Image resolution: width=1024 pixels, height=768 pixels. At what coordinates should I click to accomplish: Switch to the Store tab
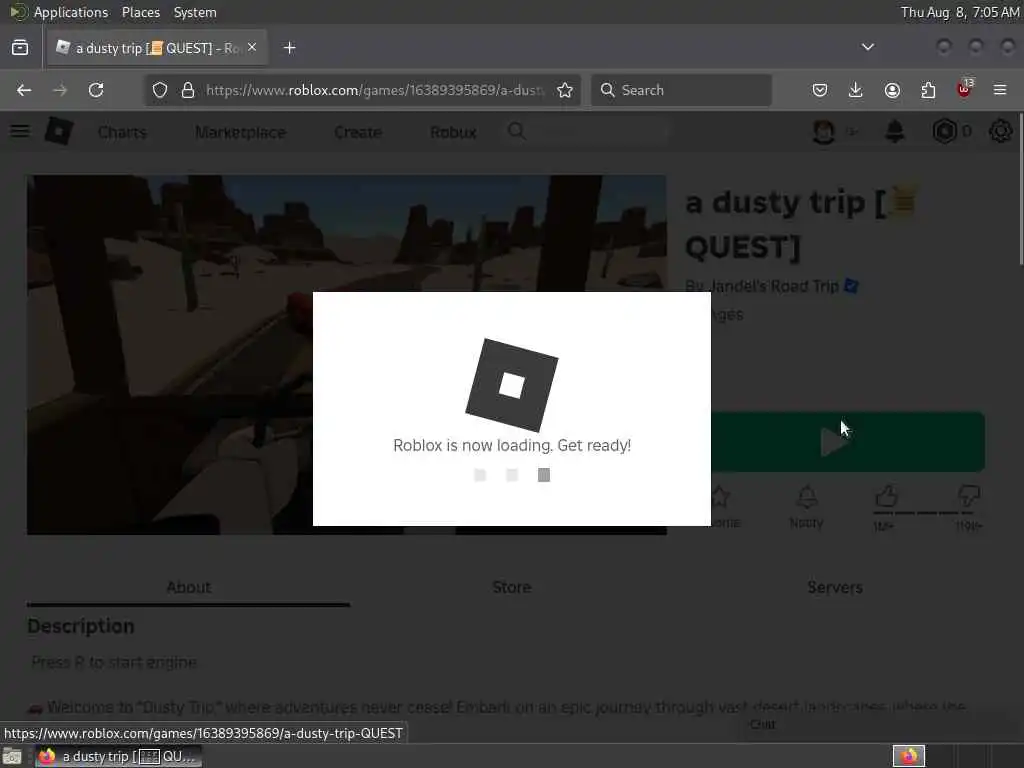point(511,587)
